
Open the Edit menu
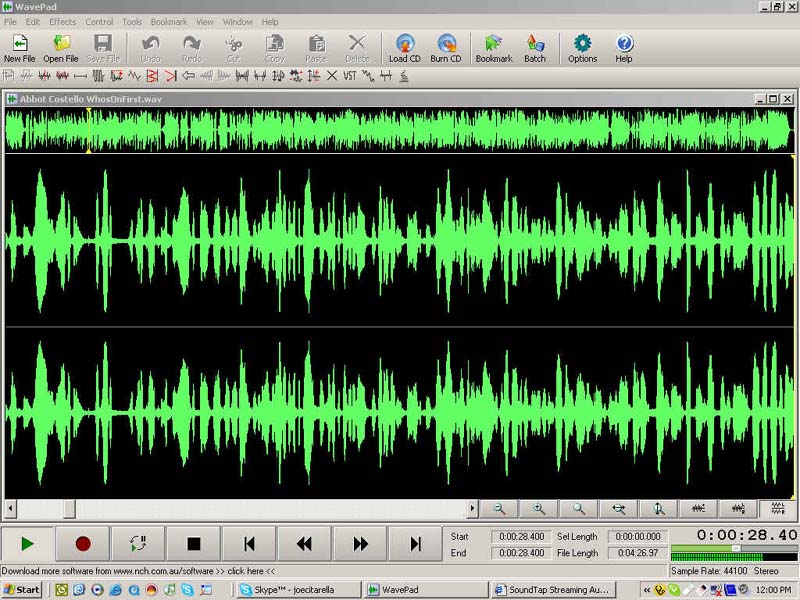[x=33, y=22]
